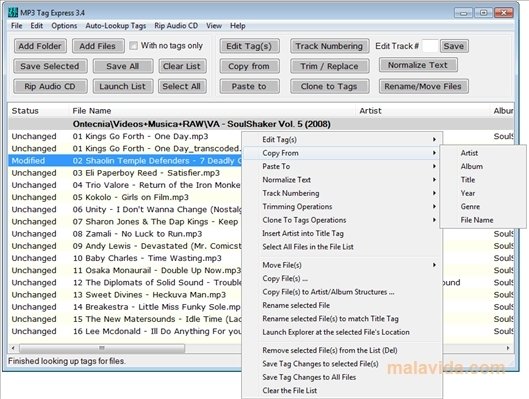This screenshot has width=529, height=399.
Task: Toggle the With no tags only checkbox
Action: pyautogui.click(x=134, y=46)
